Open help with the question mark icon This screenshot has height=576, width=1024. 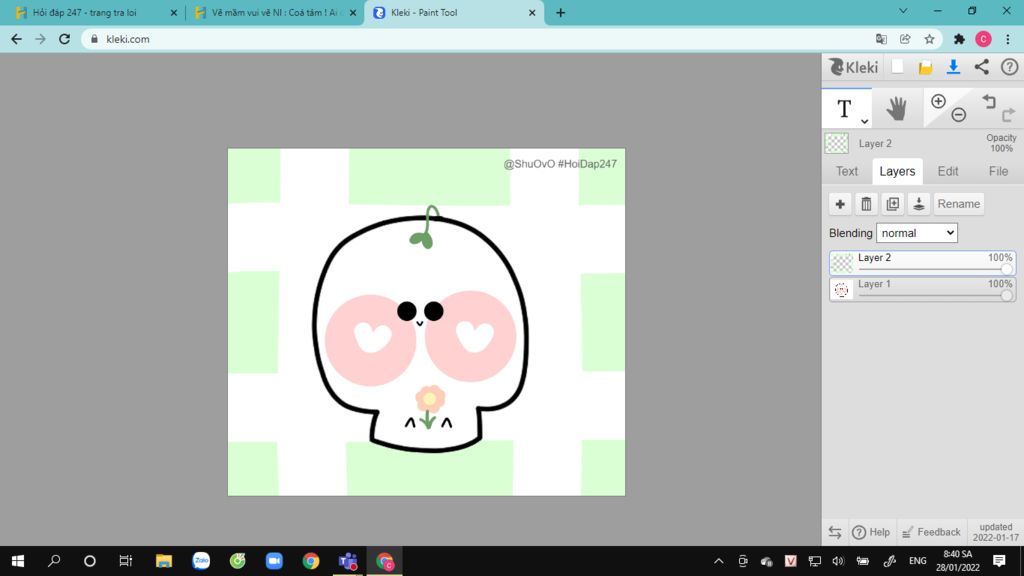(x=1009, y=67)
